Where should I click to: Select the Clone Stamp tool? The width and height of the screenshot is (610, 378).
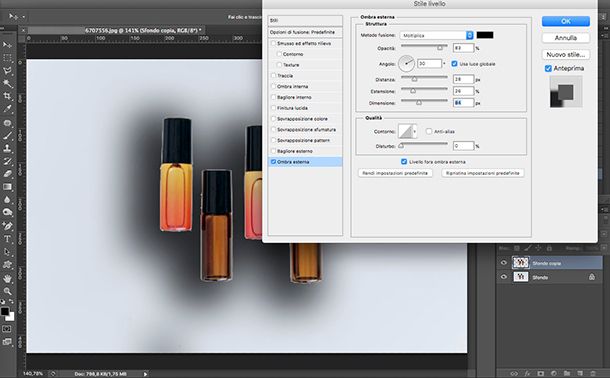pos(7,148)
